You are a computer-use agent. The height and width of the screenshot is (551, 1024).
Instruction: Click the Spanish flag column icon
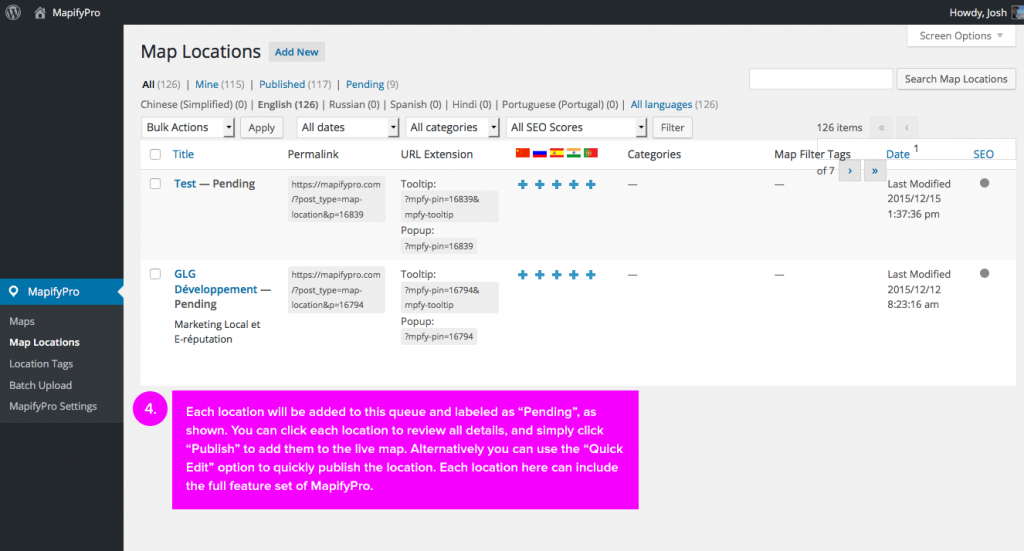click(556, 153)
